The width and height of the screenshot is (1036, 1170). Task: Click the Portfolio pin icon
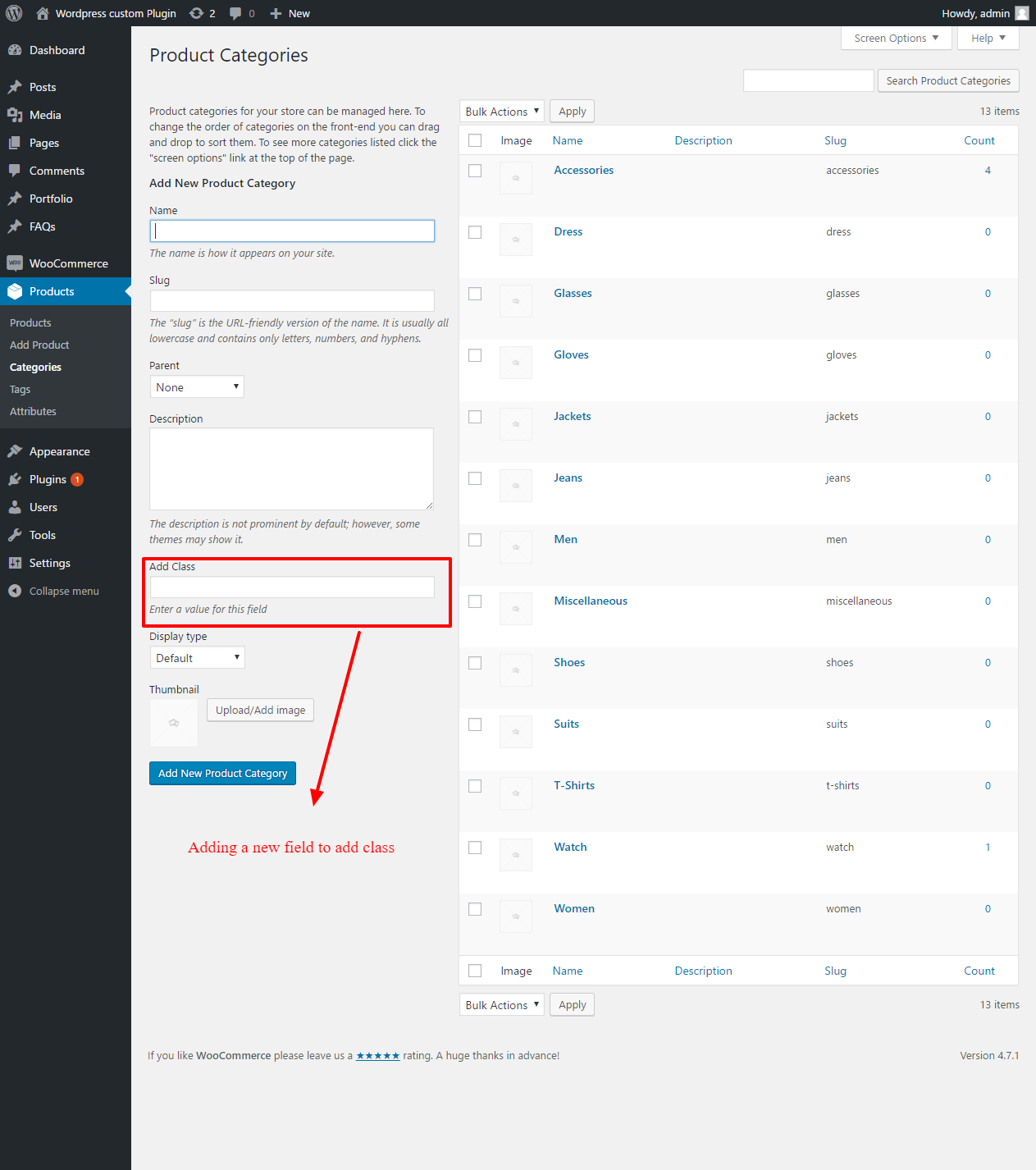pos(15,199)
